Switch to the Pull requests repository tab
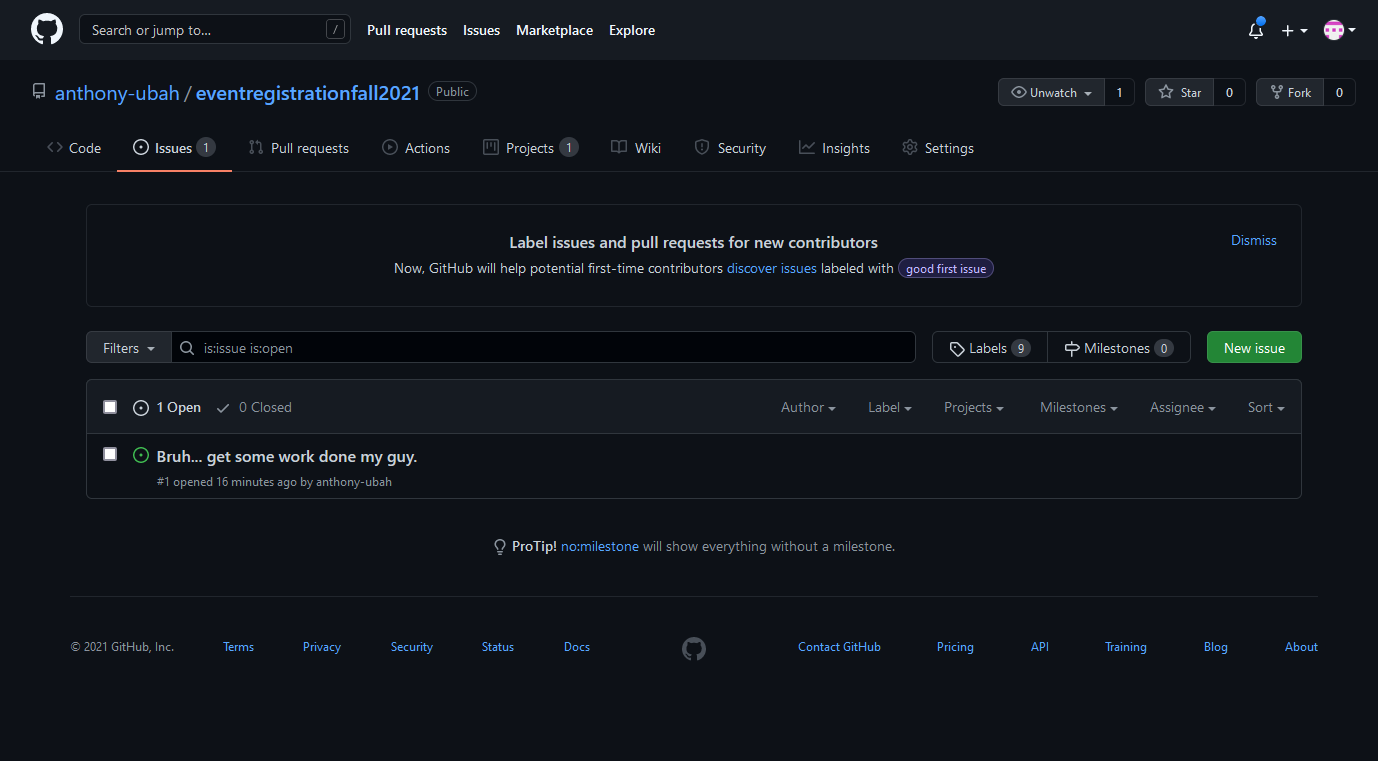1378x761 pixels. [x=299, y=148]
